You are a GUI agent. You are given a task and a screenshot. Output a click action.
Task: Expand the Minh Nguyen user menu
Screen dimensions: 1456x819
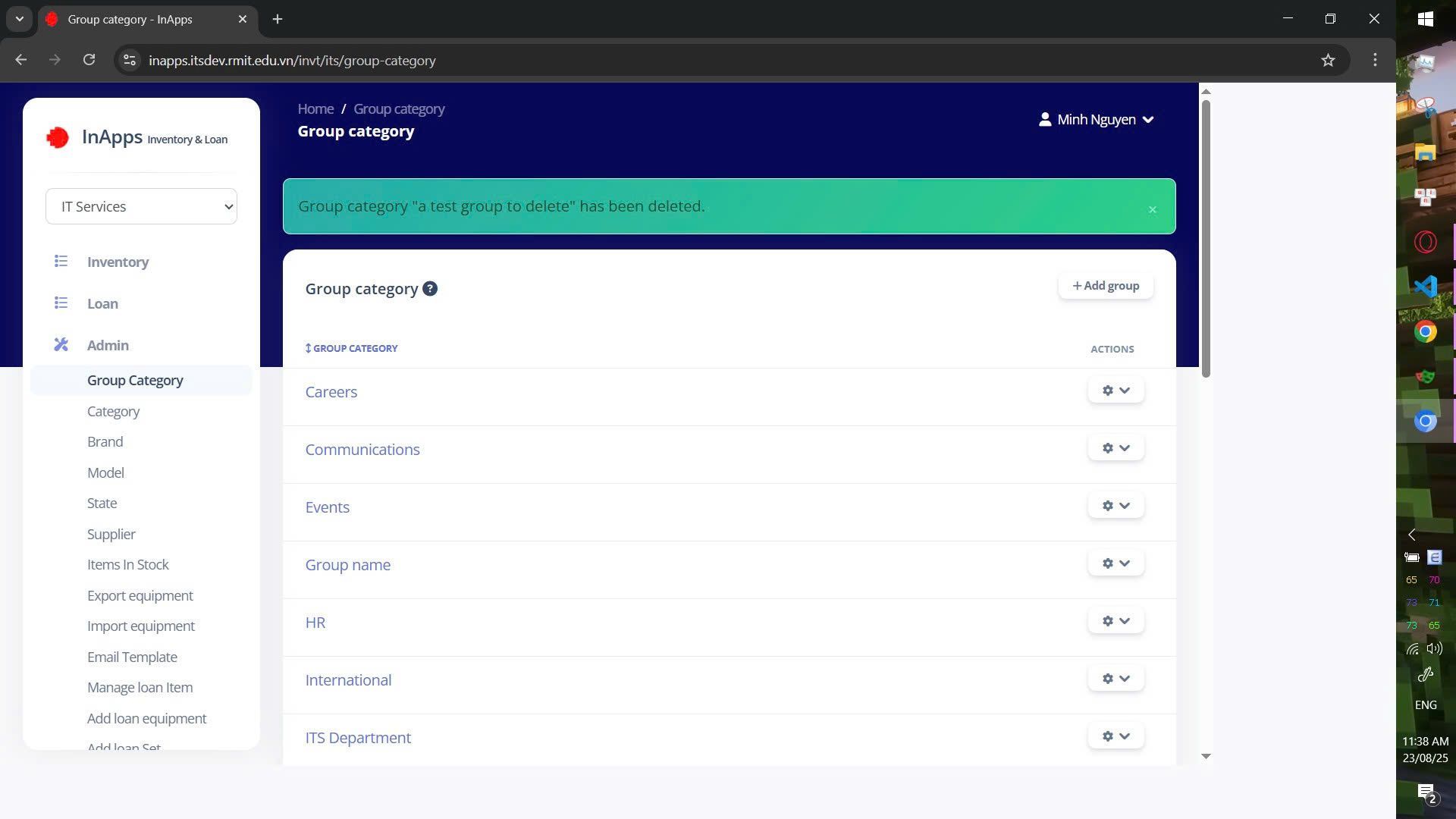pos(1096,120)
